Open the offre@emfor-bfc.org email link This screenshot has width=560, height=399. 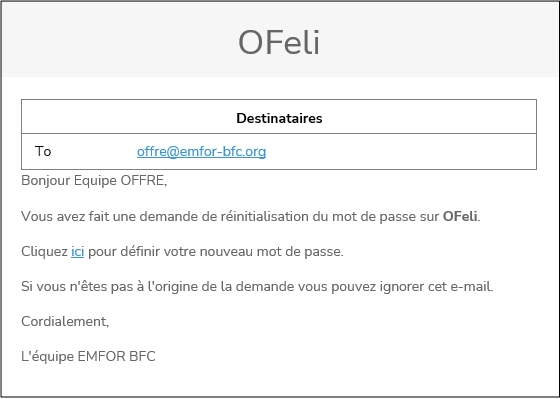click(201, 151)
